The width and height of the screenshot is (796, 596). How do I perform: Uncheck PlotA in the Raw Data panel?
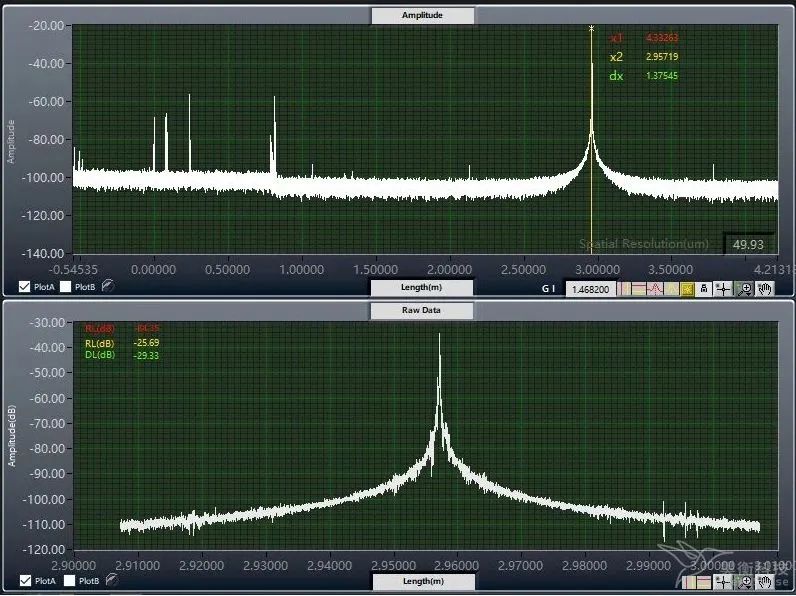[x=24, y=580]
